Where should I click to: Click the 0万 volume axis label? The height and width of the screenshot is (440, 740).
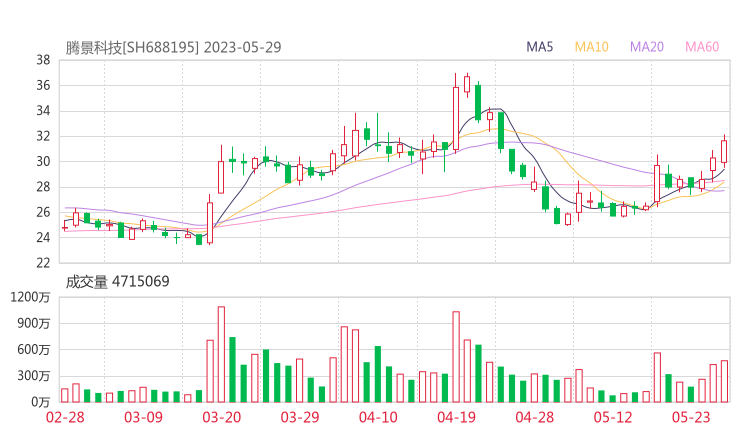click(x=41, y=402)
